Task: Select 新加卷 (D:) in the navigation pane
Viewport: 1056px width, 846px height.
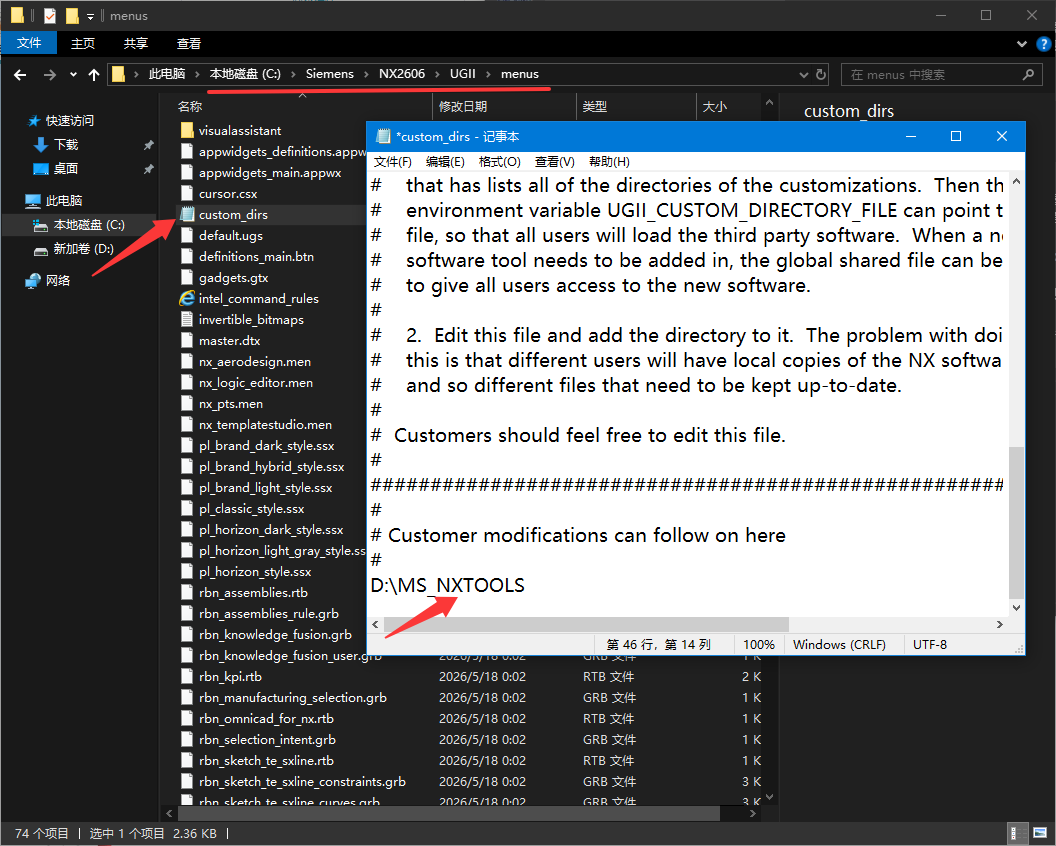Action: point(84,249)
